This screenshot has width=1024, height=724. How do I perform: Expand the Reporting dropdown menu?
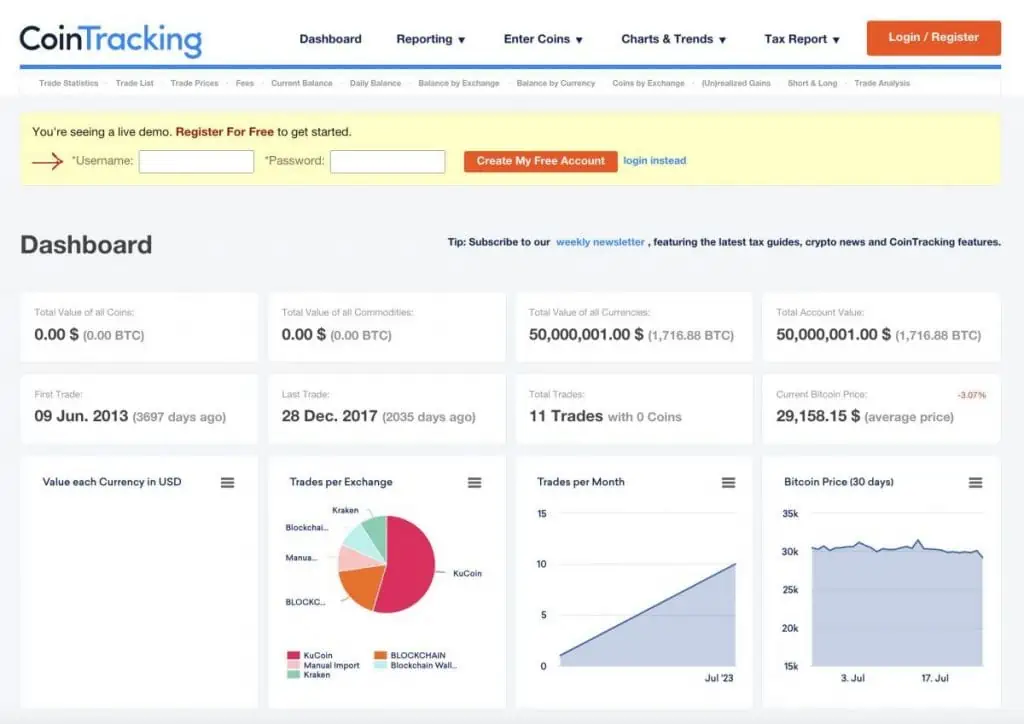(431, 39)
